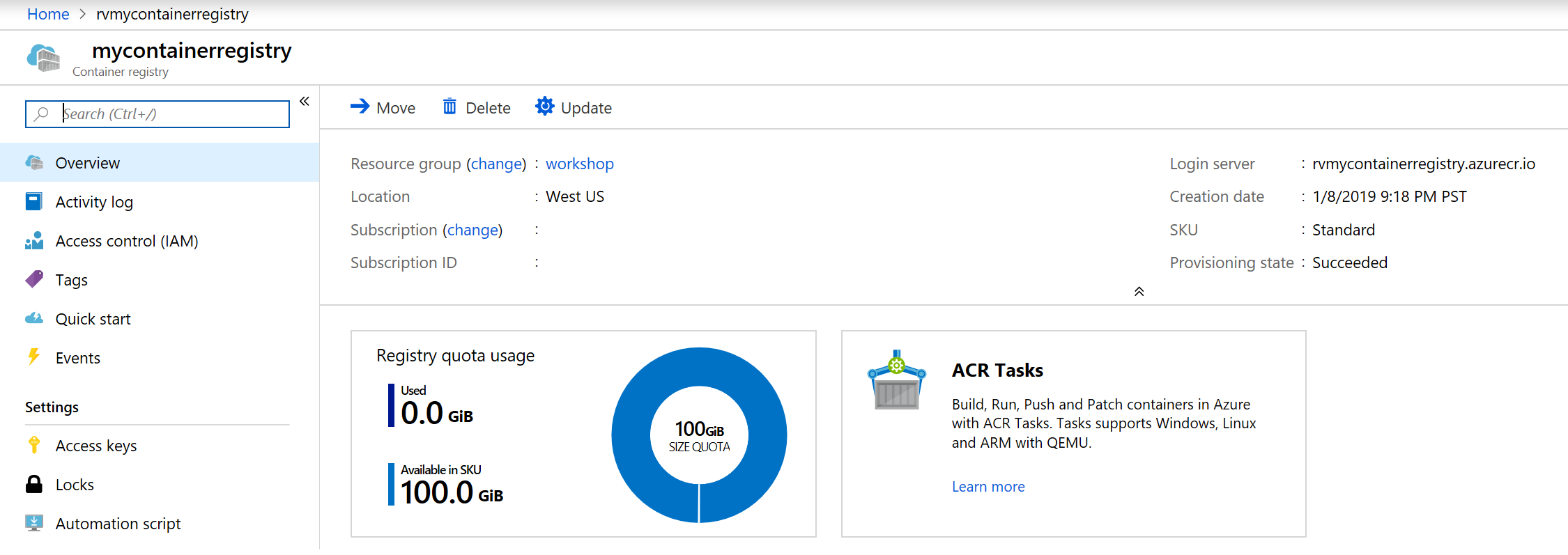Click the Delete trash can icon

click(449, 107)
